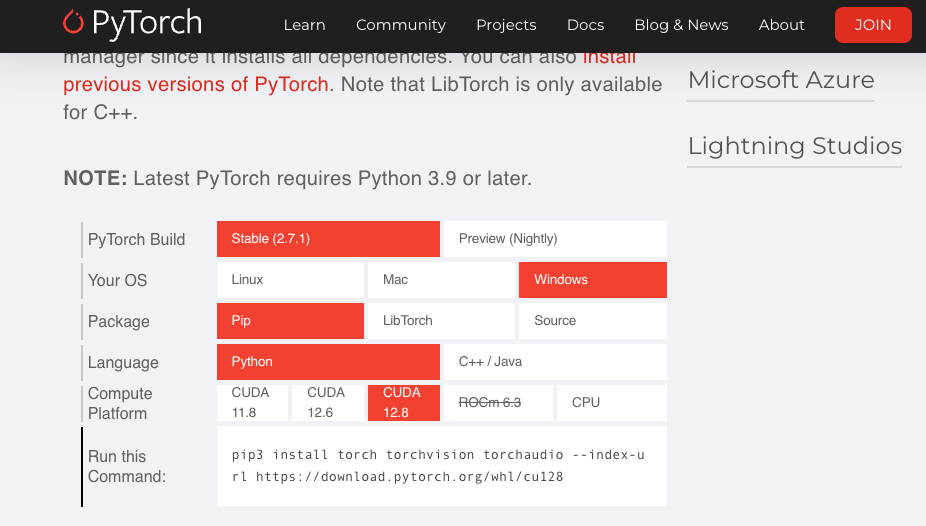Select the Preview (Nightly) build

tap(555, 239)
